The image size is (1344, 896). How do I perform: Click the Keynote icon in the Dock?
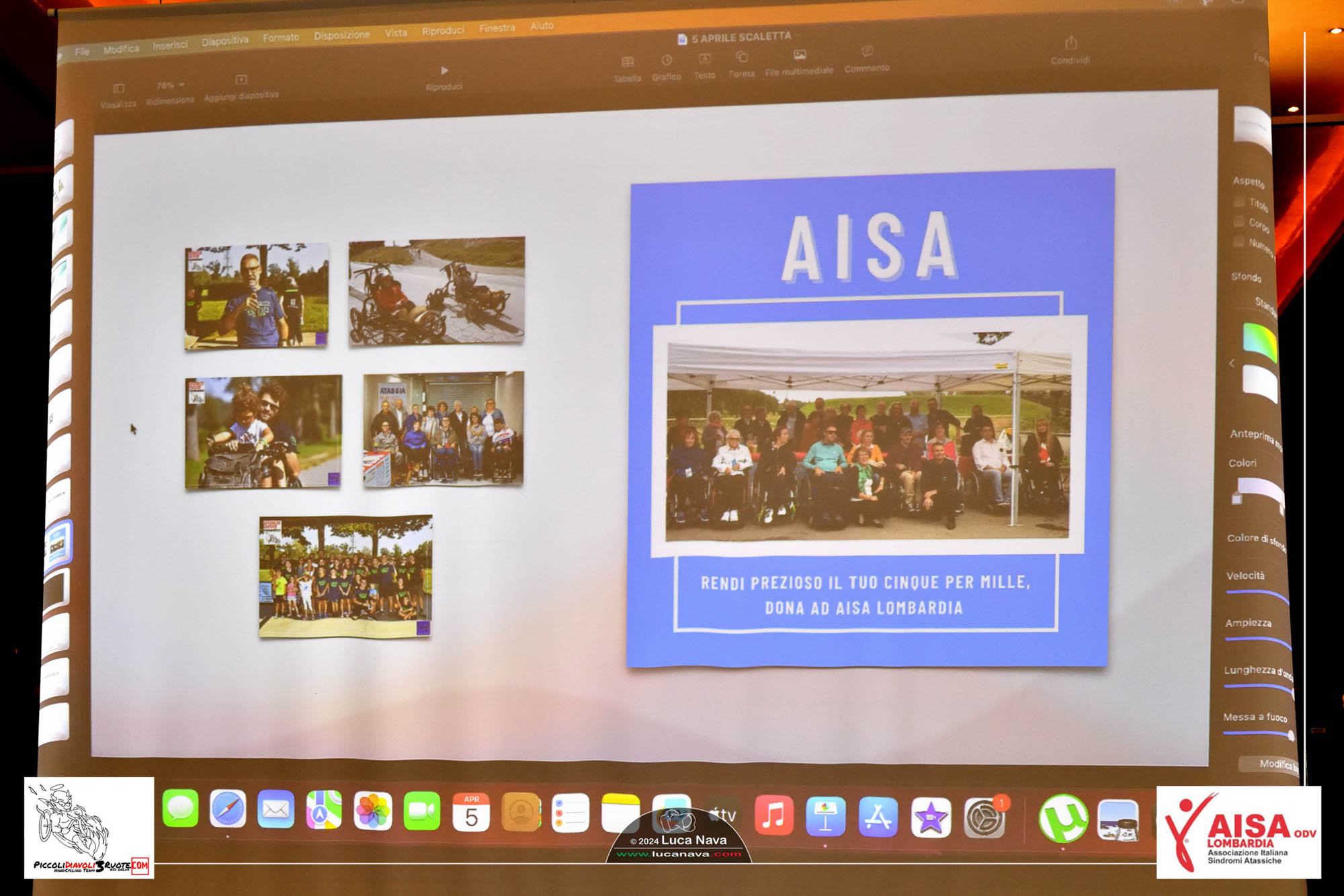[826, 817]
